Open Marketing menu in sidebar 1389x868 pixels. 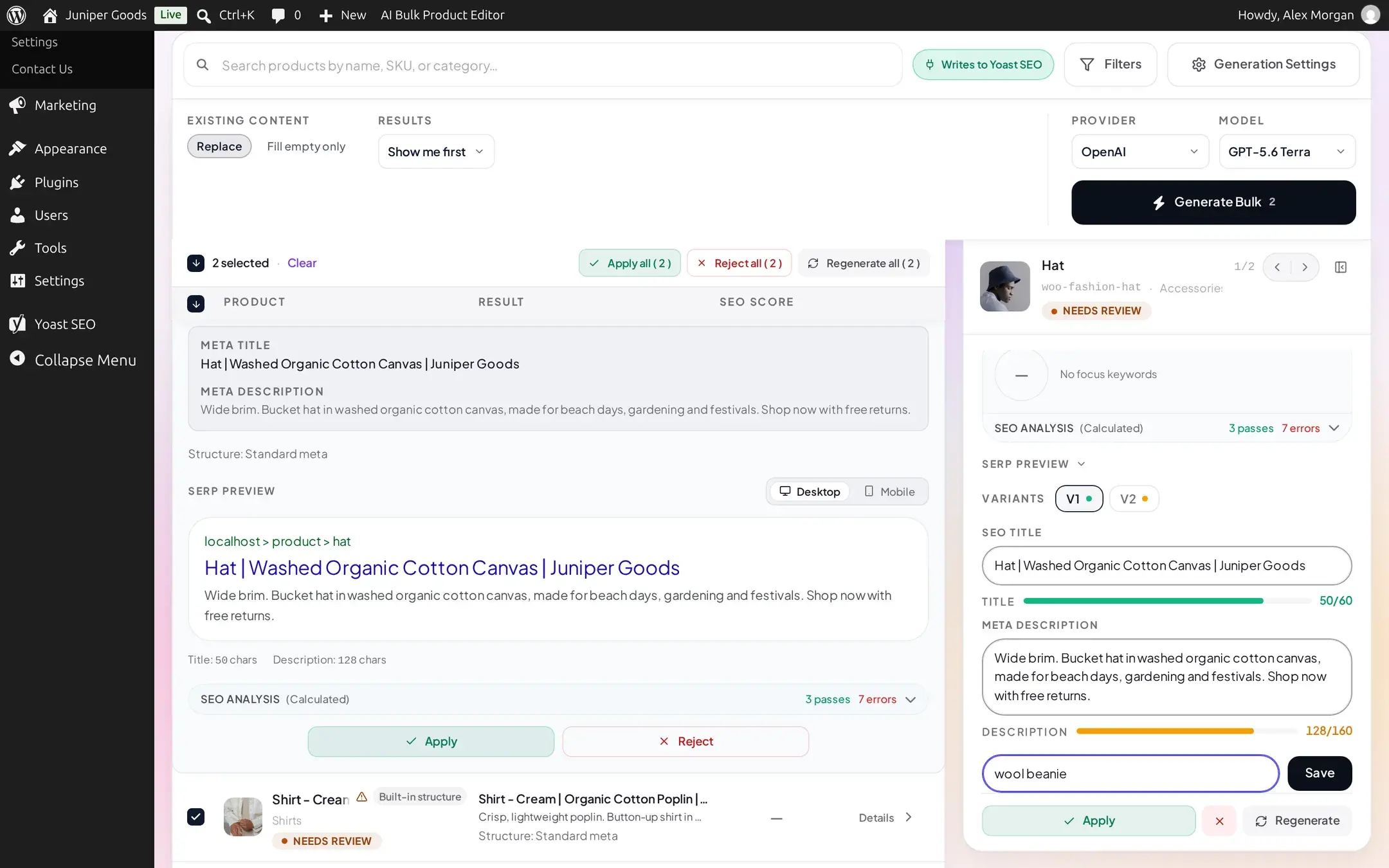(x=77, y=105)
